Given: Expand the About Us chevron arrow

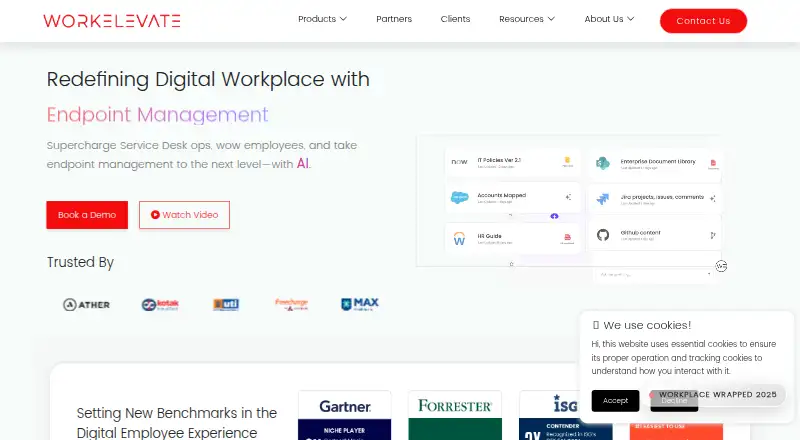Looking at the screenshot, I should pyautogui.click(x=631, y=19).
